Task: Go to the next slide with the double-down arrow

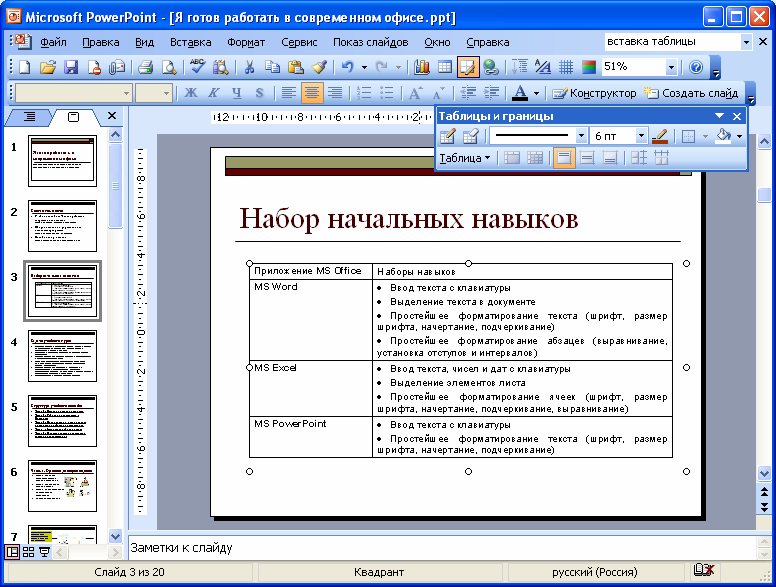Action: click(x=764, y=507)
